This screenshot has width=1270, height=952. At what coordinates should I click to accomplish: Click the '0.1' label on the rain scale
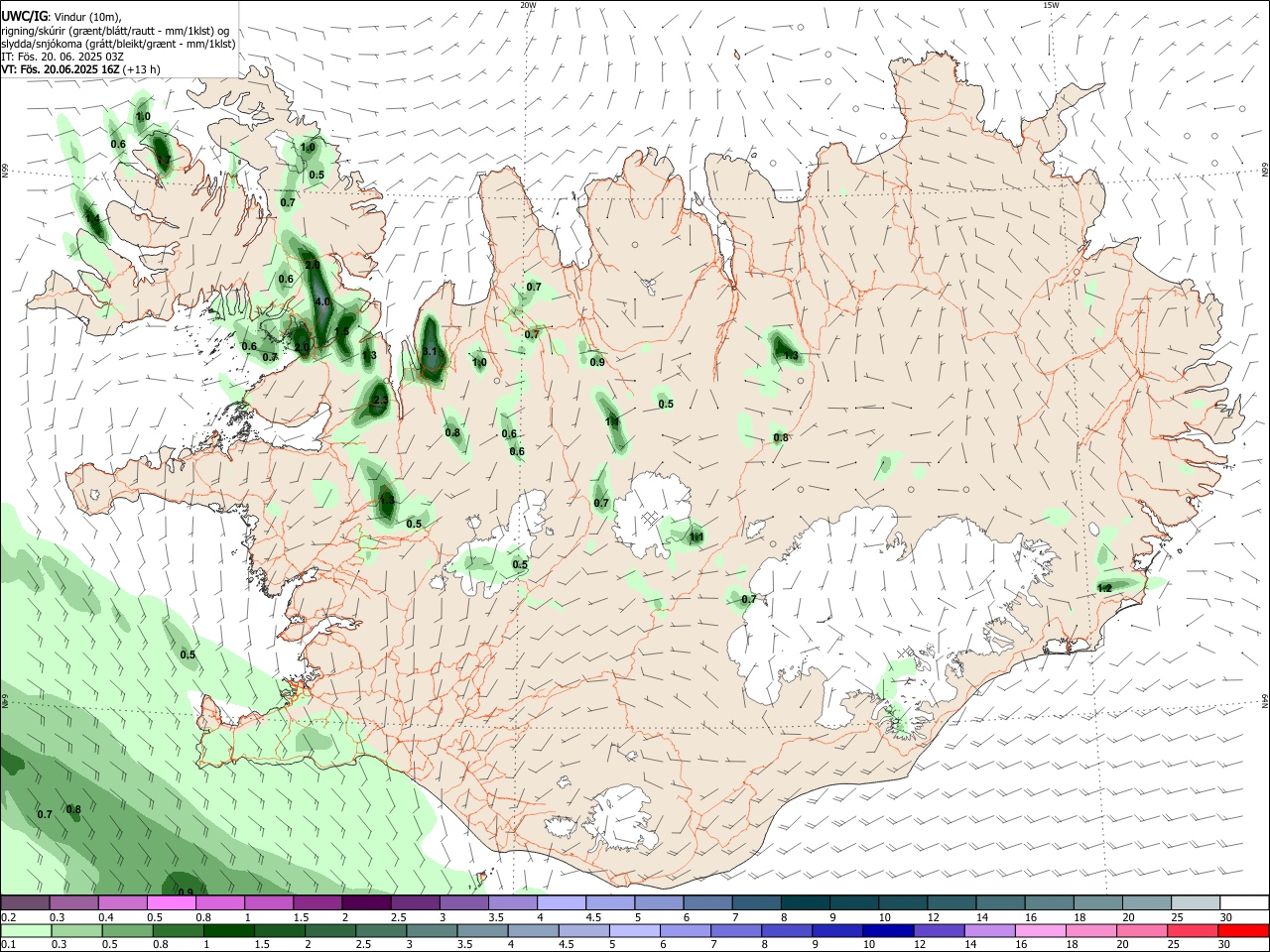tap(8, 945)
